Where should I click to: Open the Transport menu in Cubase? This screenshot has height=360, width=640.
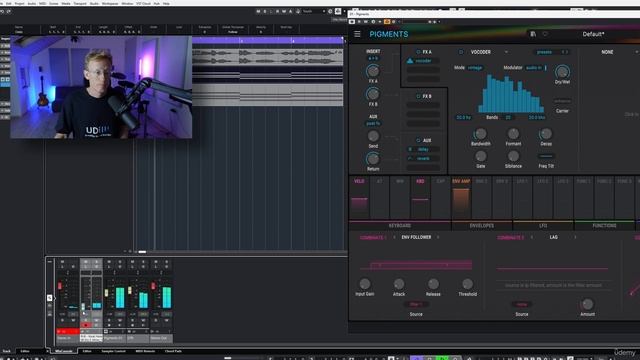tap(80, 3)
